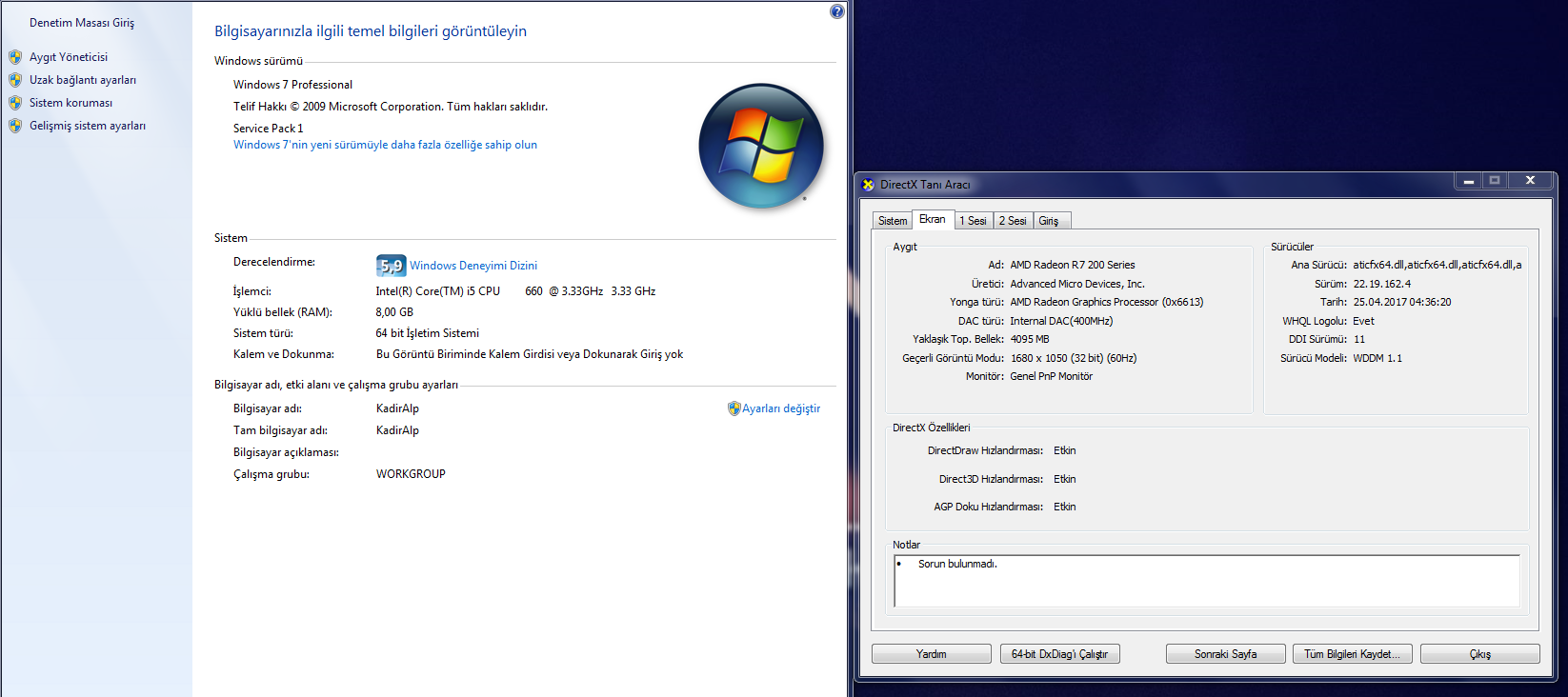
Task: Click the 1680 x 1050 display mode value
Action: [1074, 358]
